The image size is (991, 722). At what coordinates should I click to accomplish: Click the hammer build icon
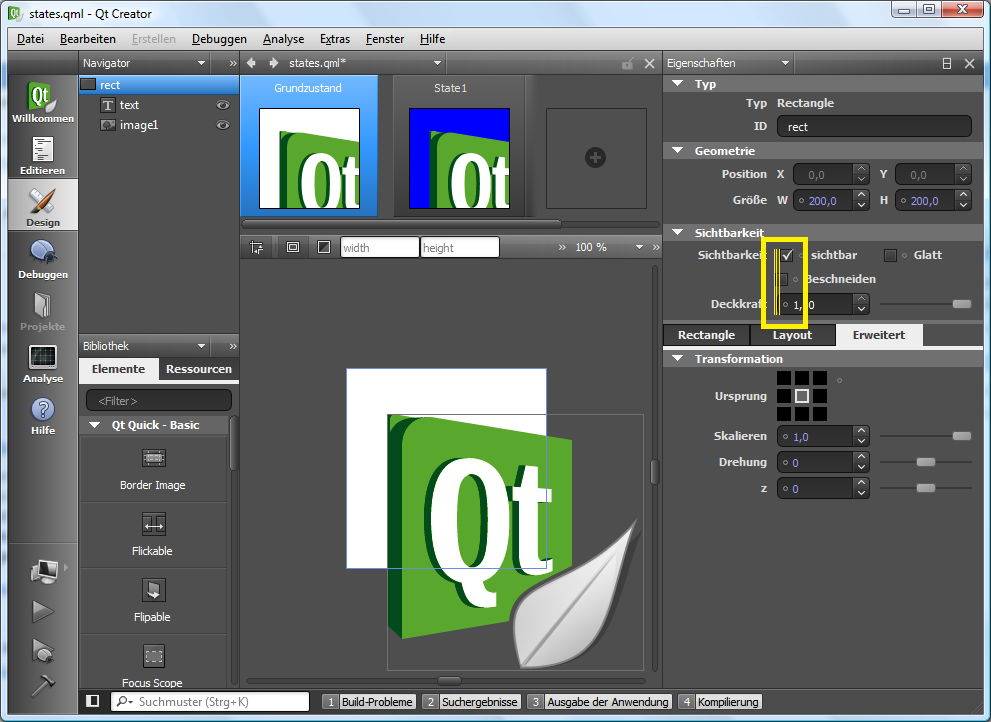pos(43,685)
